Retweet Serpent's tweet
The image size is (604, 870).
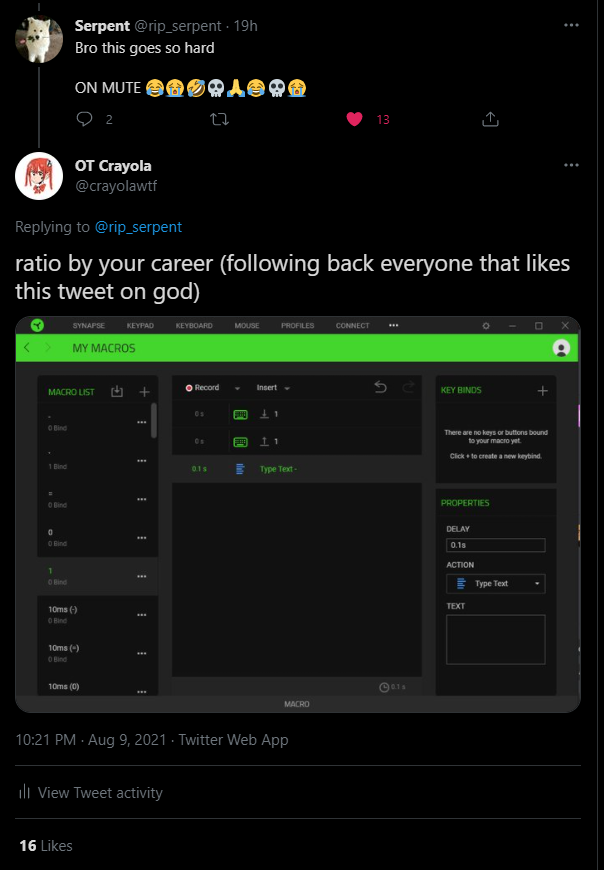219,119
